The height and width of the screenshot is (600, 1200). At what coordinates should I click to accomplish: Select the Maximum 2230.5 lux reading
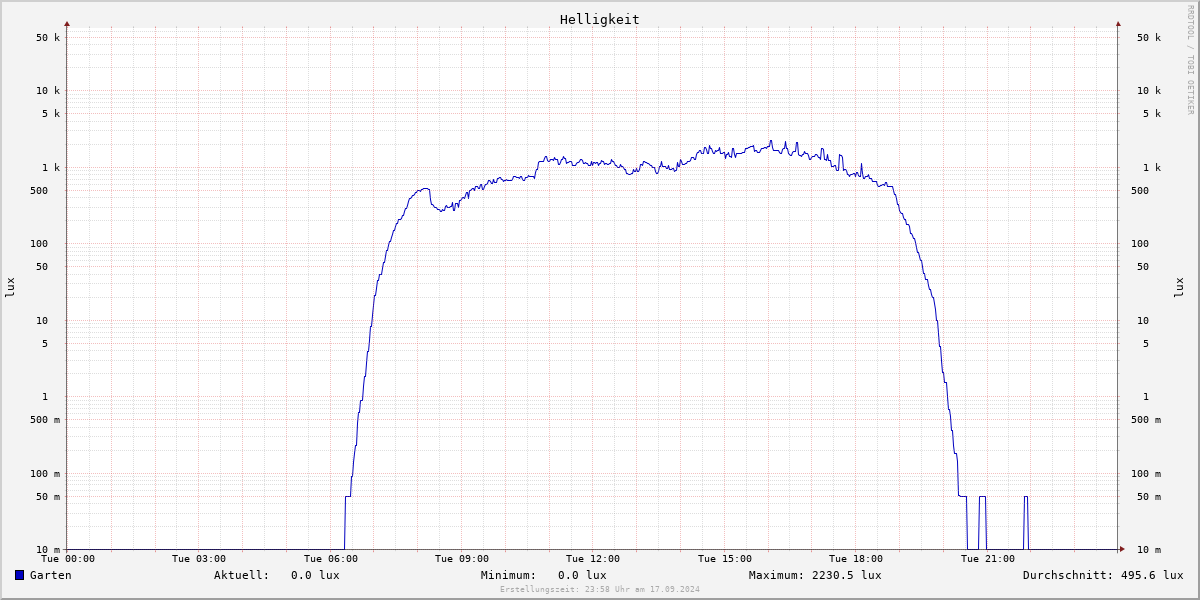(815, 575)
